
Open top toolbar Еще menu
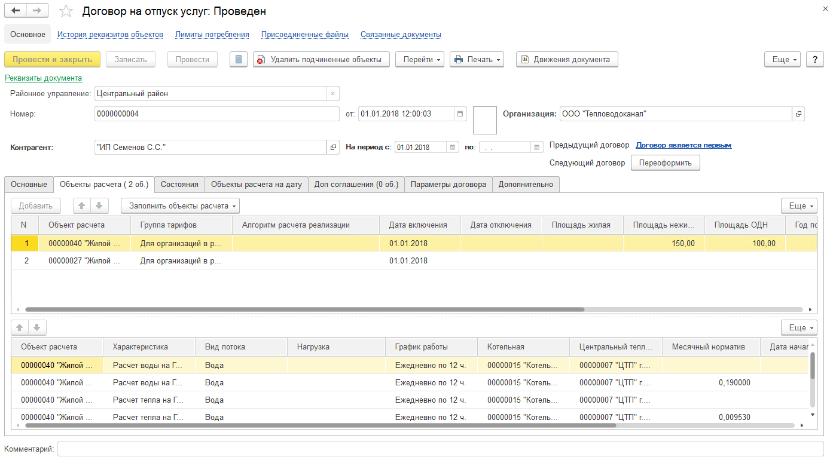point(781,59)
